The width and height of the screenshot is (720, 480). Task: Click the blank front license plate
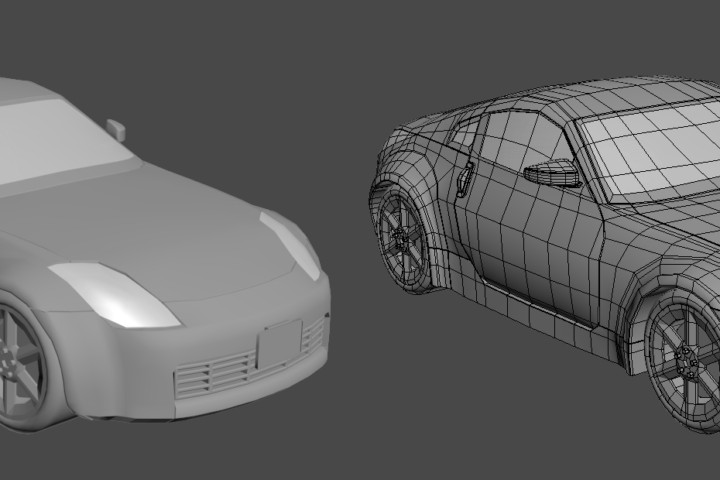tap(279, 344)
